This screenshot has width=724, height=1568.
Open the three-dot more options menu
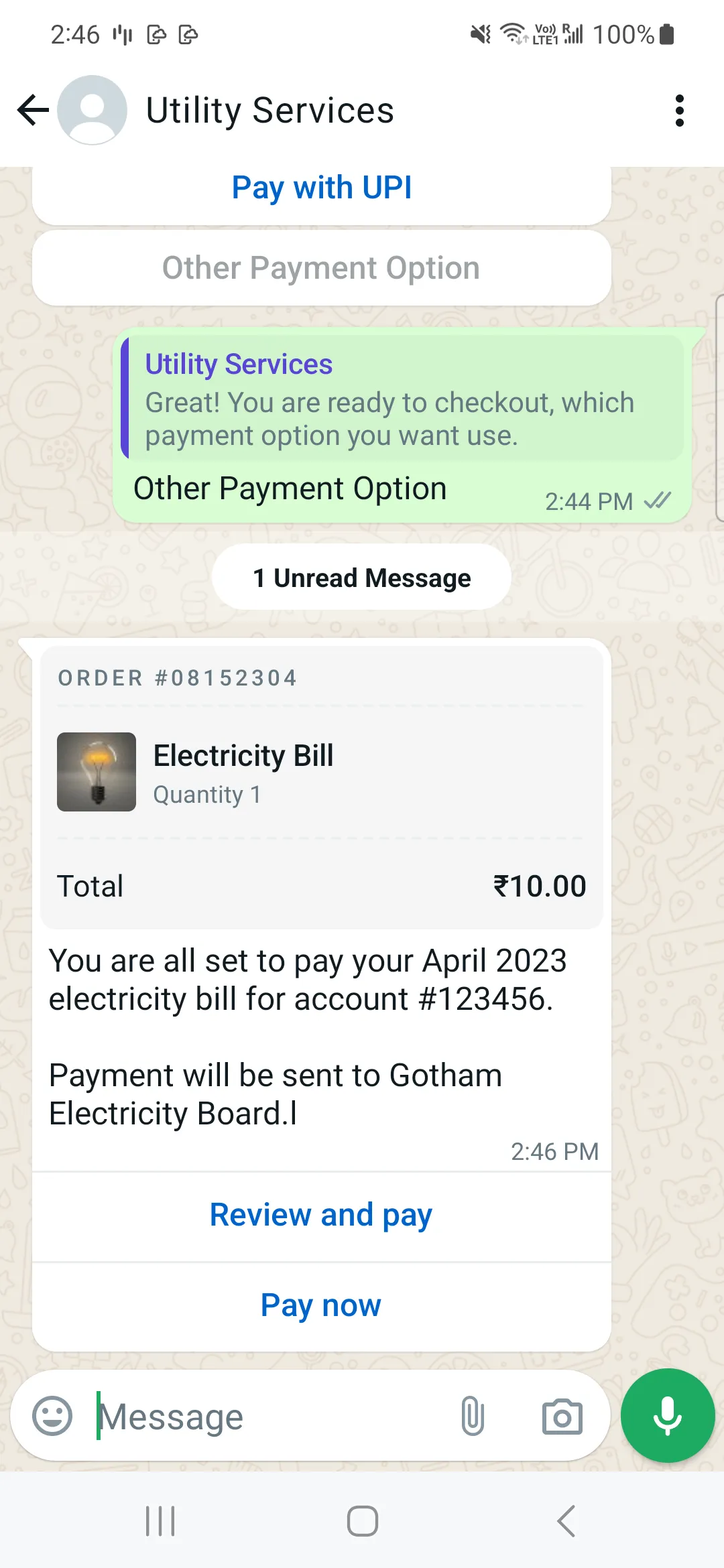click(680, 111)
